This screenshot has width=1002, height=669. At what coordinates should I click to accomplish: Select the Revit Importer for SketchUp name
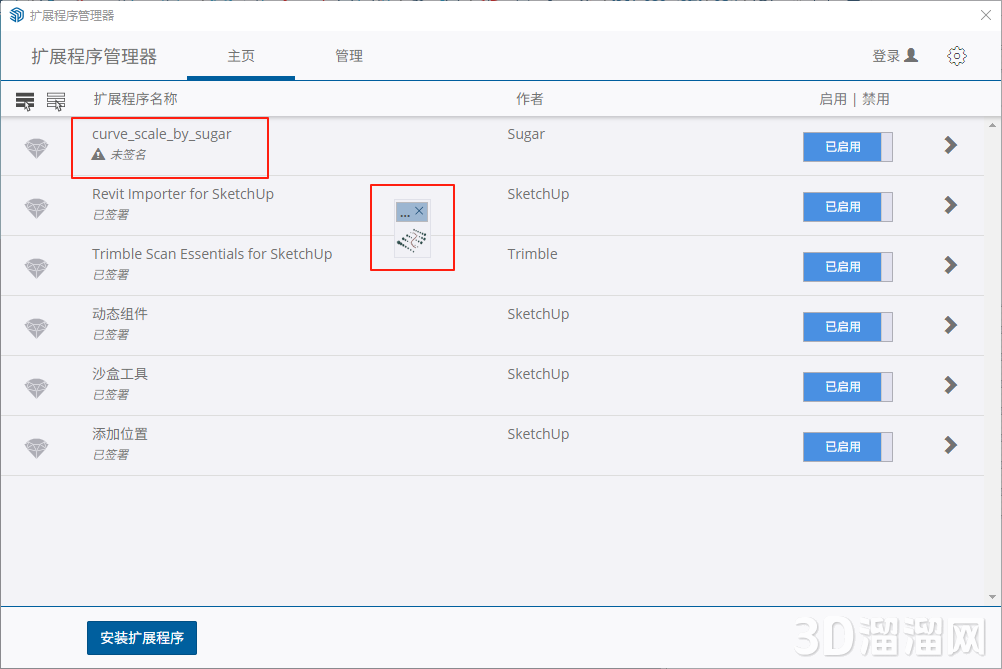[183, 194]
